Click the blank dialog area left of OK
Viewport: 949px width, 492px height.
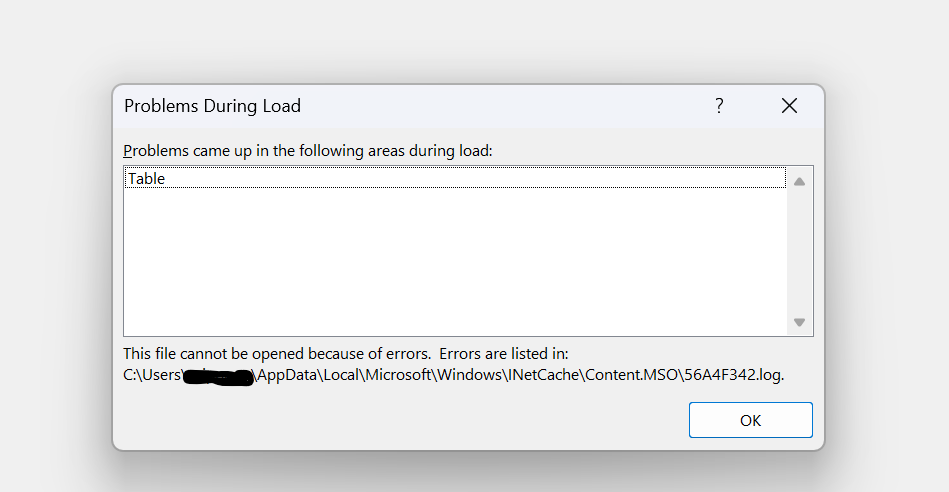click(400, 420)
